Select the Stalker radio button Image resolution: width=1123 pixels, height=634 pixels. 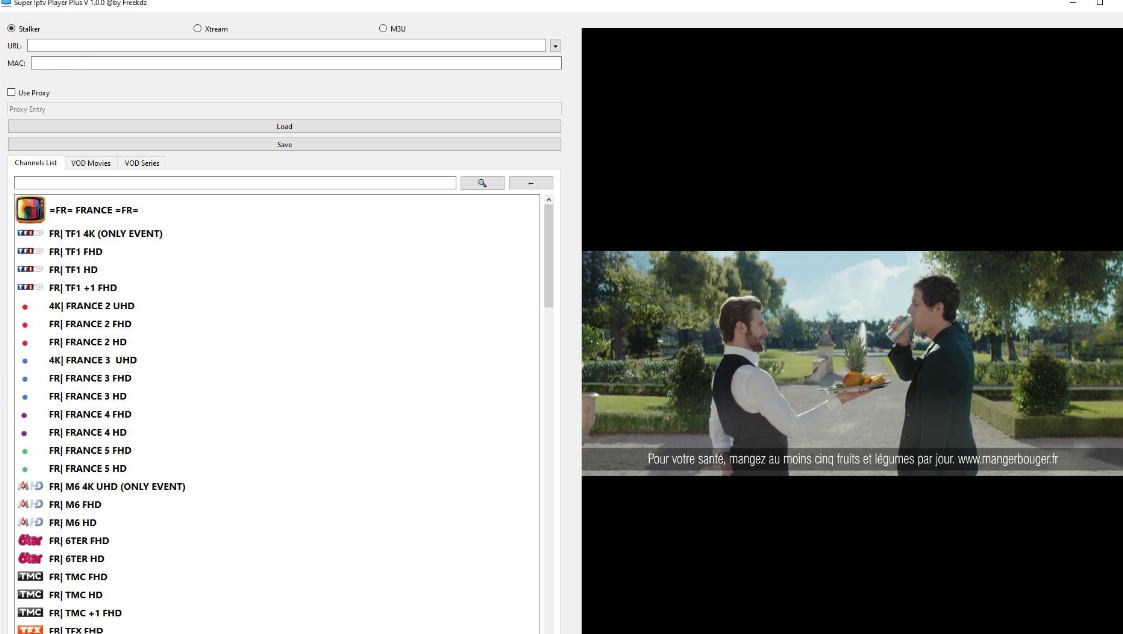click(x=12, y=29)
